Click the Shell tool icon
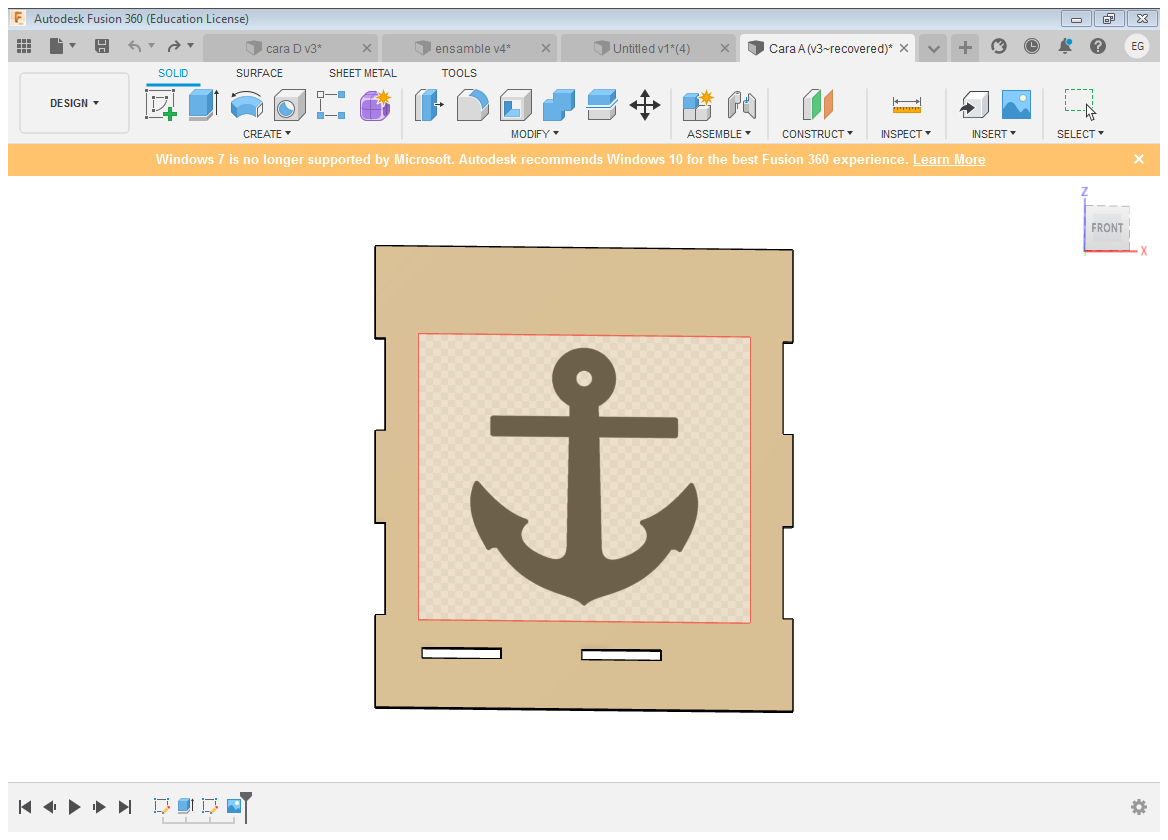1168x840 pixels. [x=515, y=105]
